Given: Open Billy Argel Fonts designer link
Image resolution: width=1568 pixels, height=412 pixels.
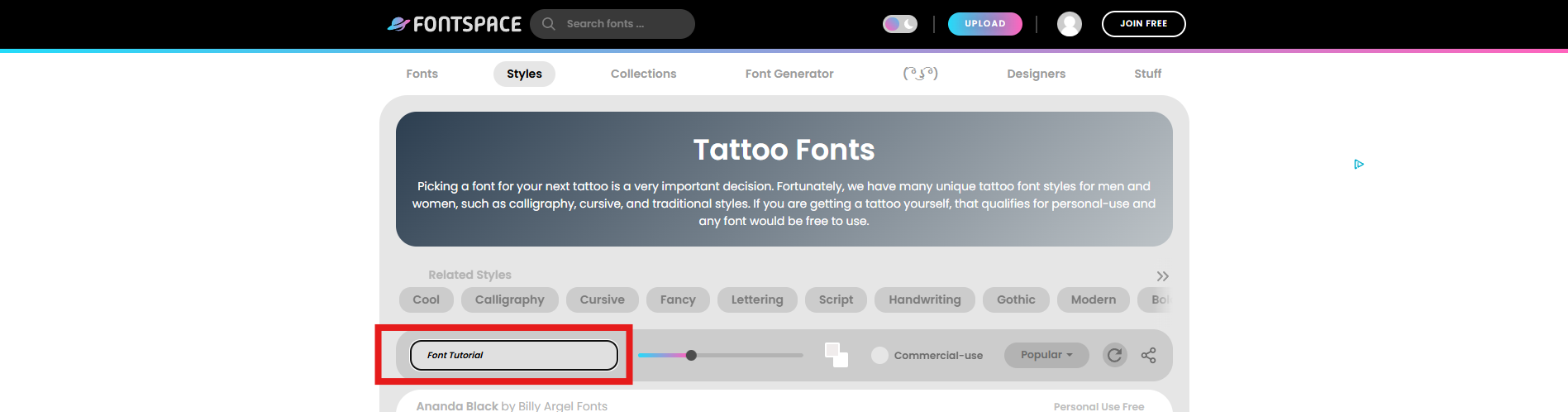Looking at the screenshot, I should 563,405.
